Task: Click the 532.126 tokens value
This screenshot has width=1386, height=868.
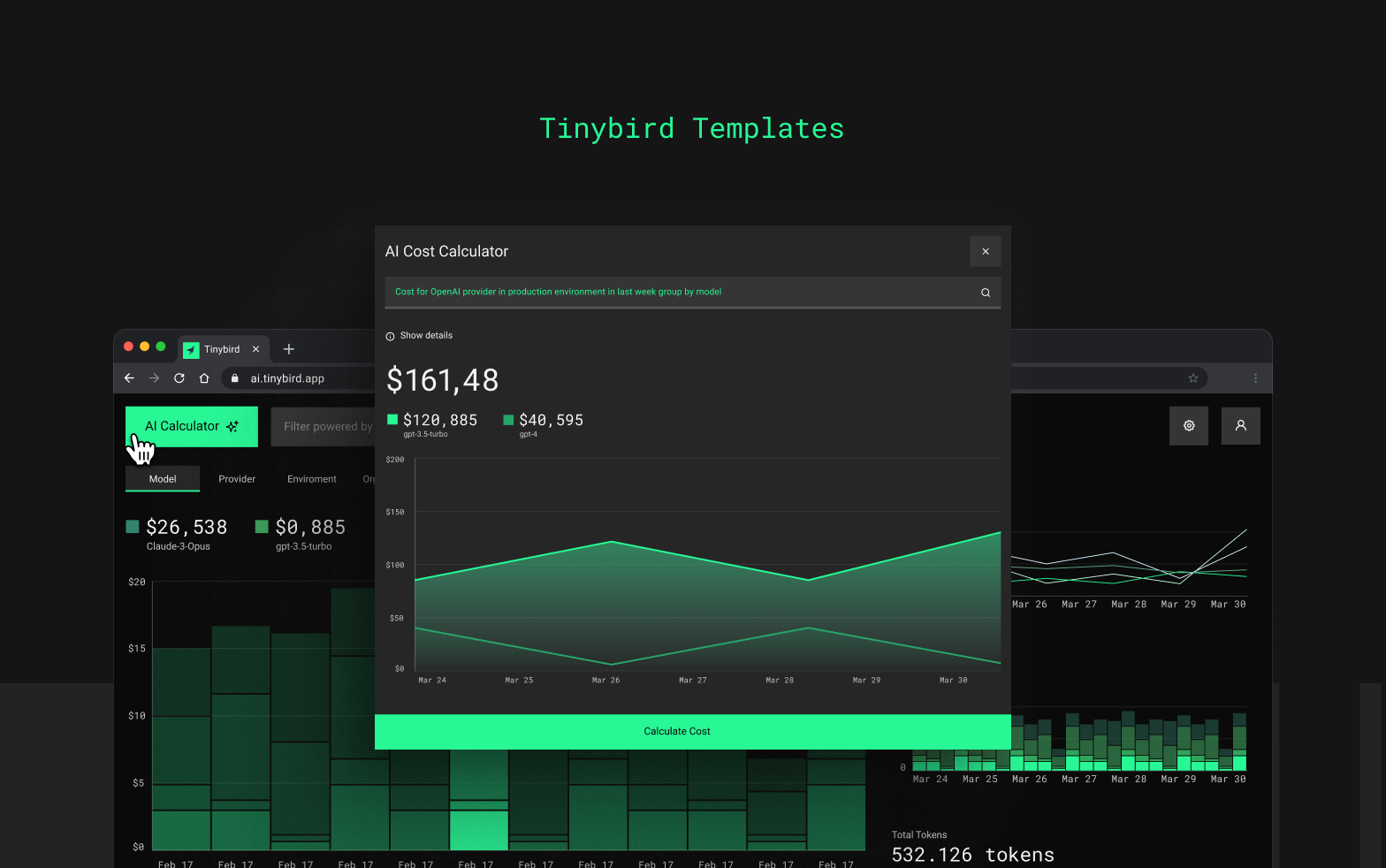Action: 973,855
